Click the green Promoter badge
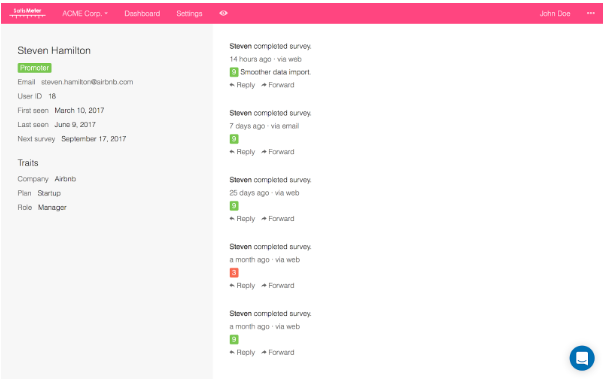Screen dimensions: 608x380 (35, 68)
